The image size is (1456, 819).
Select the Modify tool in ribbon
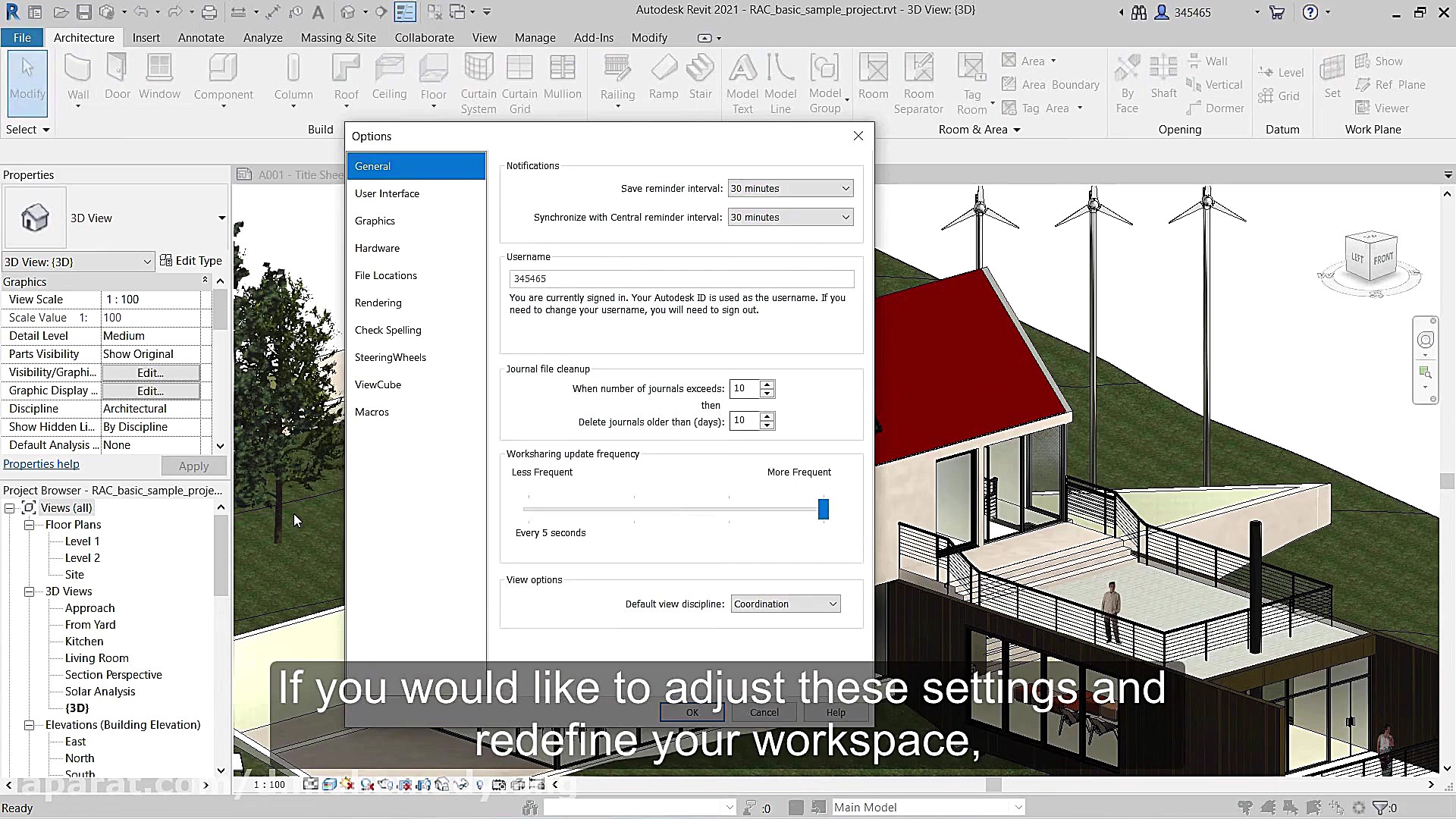click(x=27, y=82)
